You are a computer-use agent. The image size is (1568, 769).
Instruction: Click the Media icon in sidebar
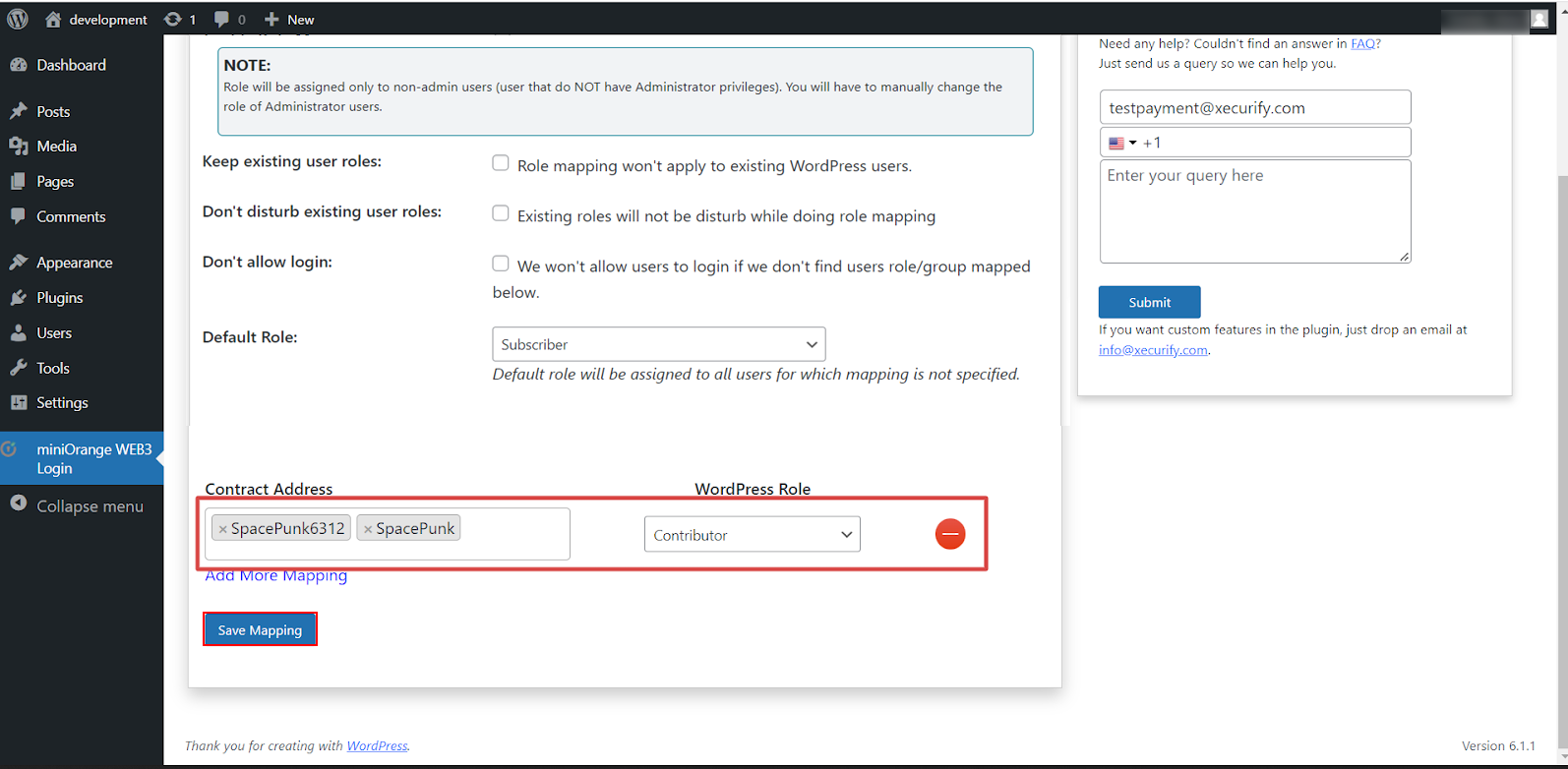[19, 147]
